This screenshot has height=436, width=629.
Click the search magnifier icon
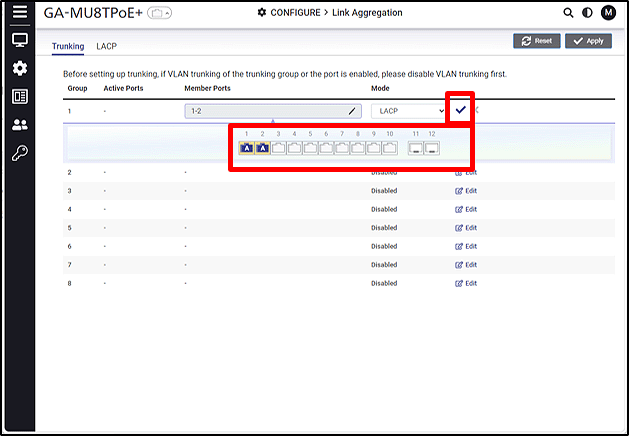tap(568, 13)
